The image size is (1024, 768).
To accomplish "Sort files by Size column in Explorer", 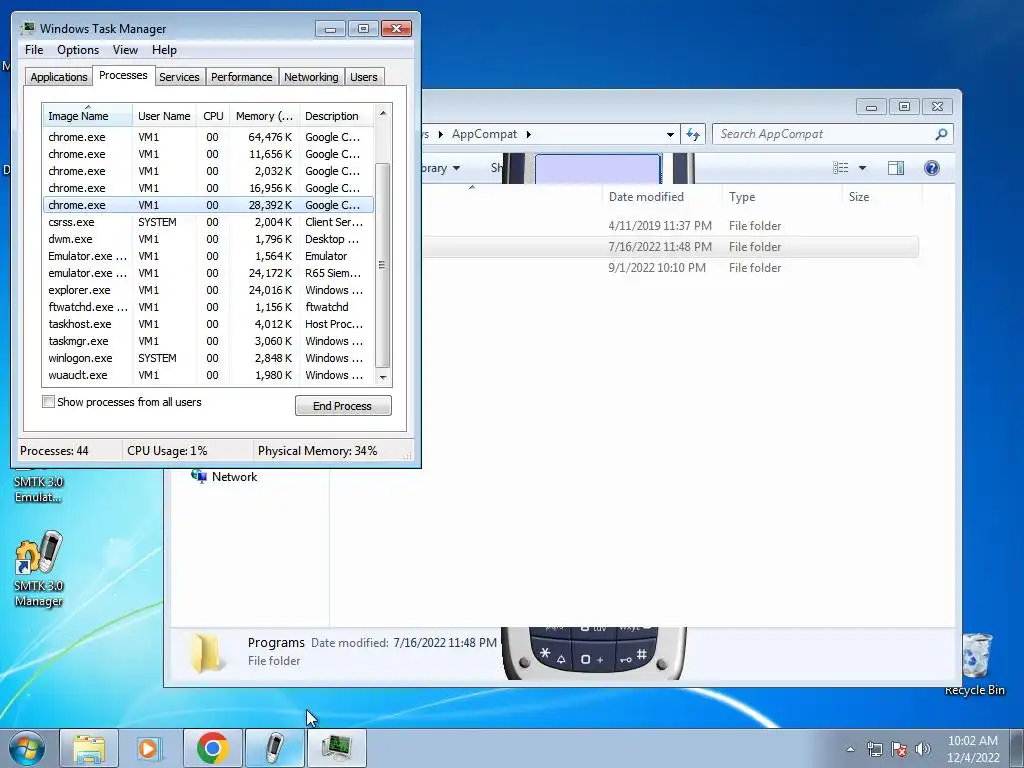I will [x=882, y=197].
